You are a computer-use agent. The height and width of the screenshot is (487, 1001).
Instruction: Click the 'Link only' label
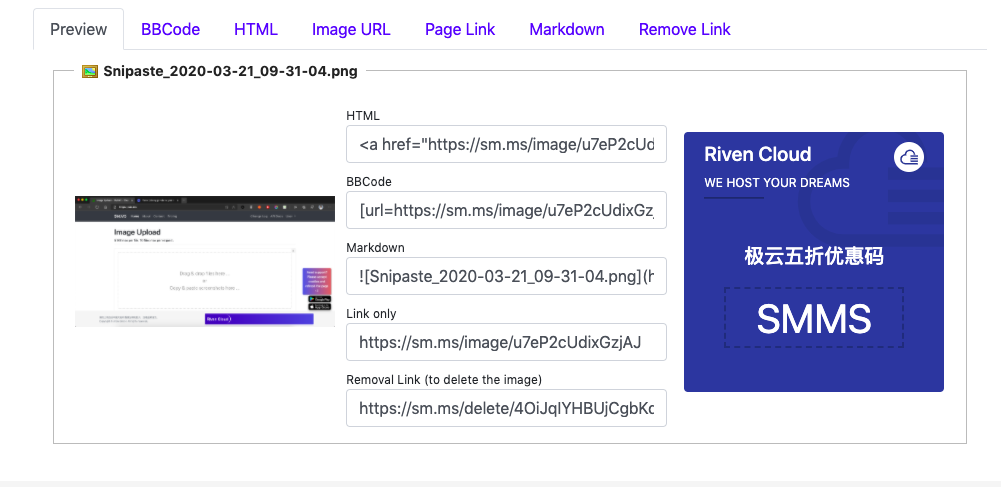tap(371, 313)
